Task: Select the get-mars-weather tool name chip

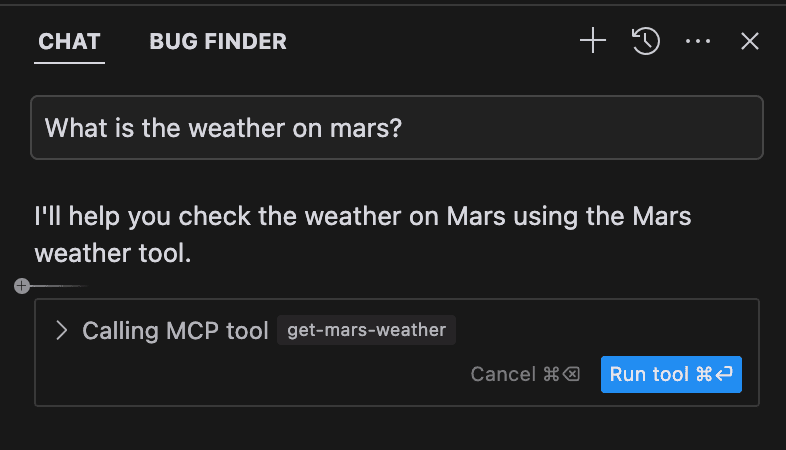Action: (366, 330)
